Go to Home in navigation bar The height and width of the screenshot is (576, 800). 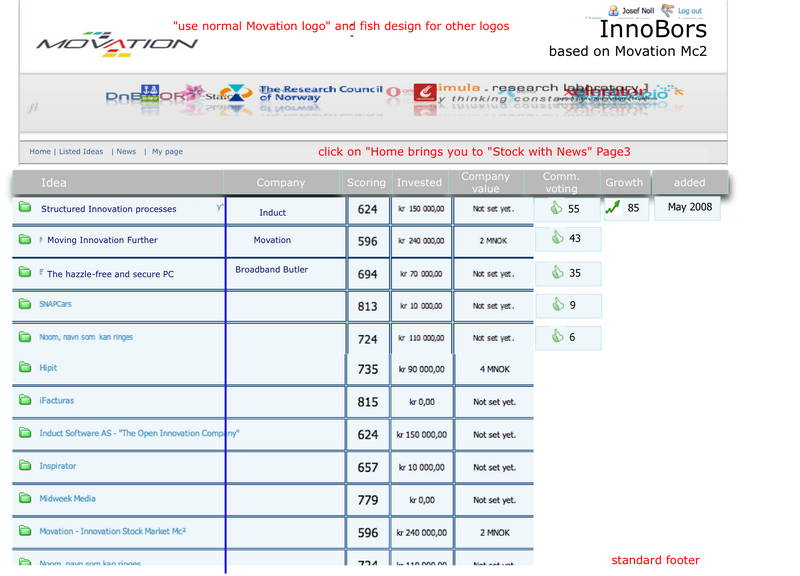tap(40, 152)
